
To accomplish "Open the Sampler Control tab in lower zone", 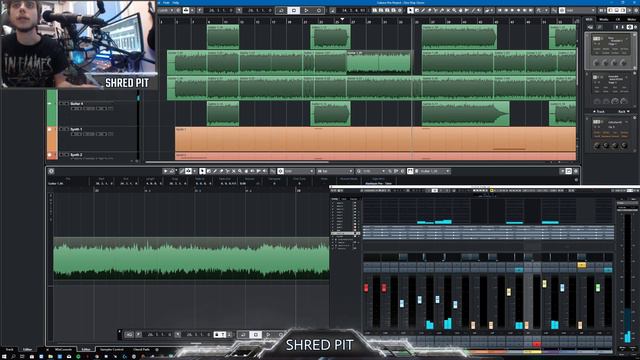I will pyautogui.click(x=111, y=350).
